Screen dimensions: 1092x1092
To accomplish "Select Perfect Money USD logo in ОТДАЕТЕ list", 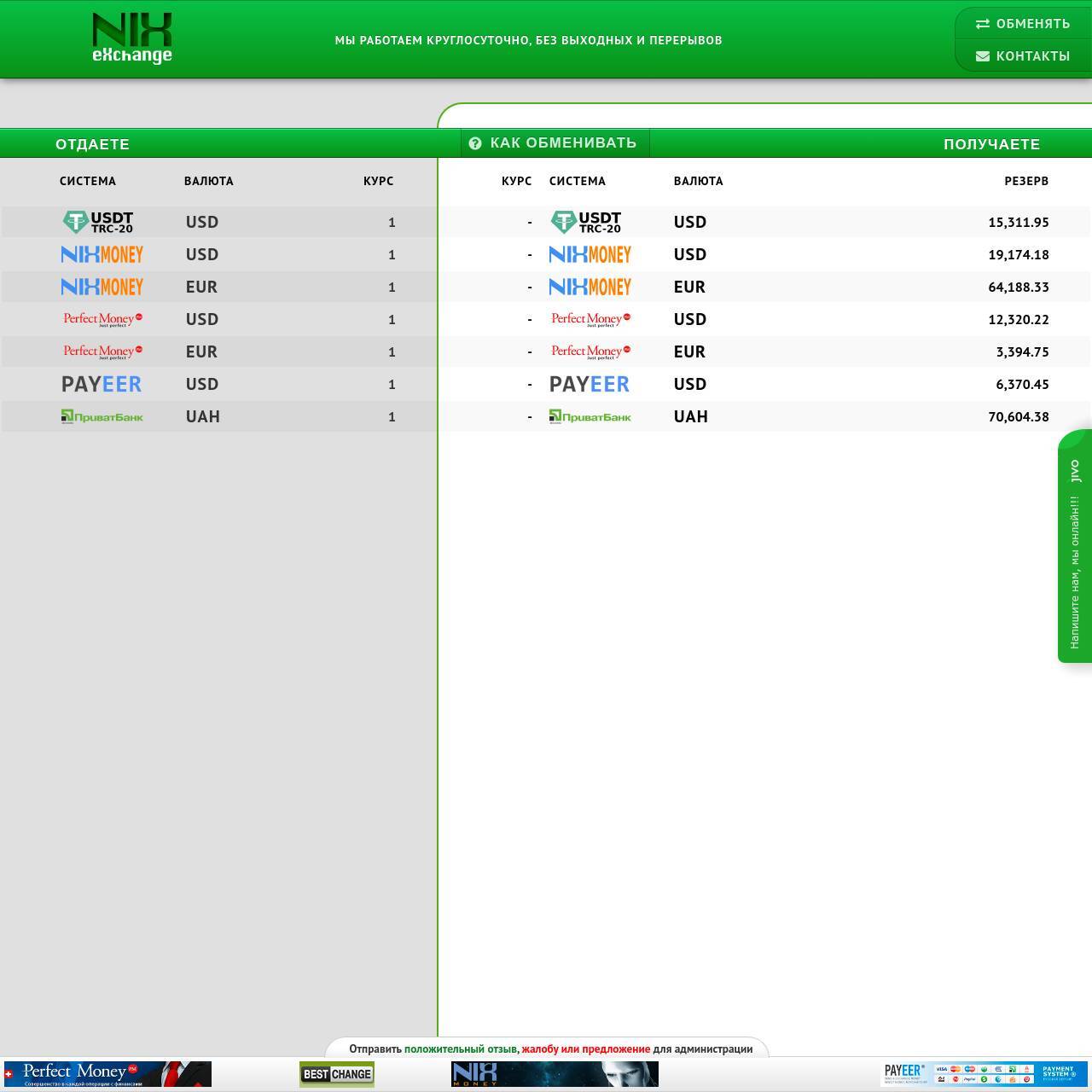I will [102, 319].
